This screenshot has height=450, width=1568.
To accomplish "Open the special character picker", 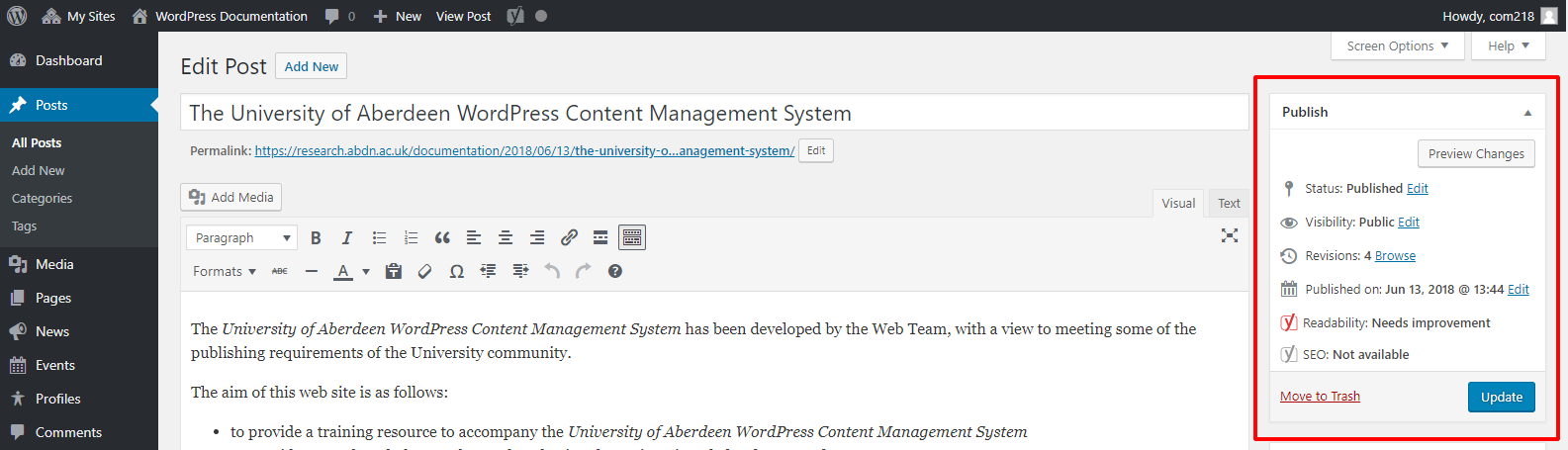I will coord(456,271).
